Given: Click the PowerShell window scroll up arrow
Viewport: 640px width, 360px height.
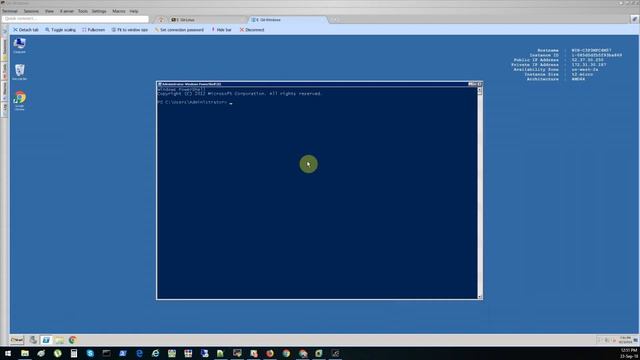Looking at the screenshot, I should click(x=480, y=90).
